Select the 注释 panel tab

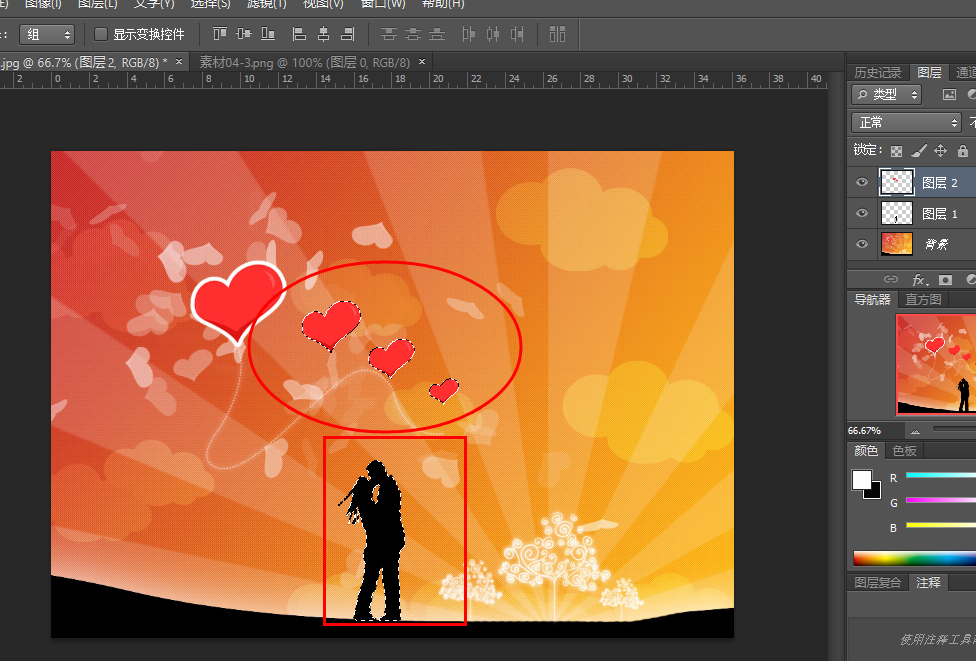point(928,583)
